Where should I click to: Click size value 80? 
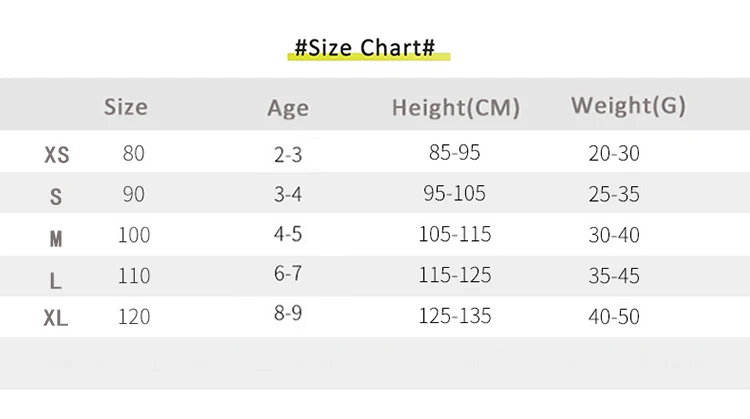click(x=134, y=154)
